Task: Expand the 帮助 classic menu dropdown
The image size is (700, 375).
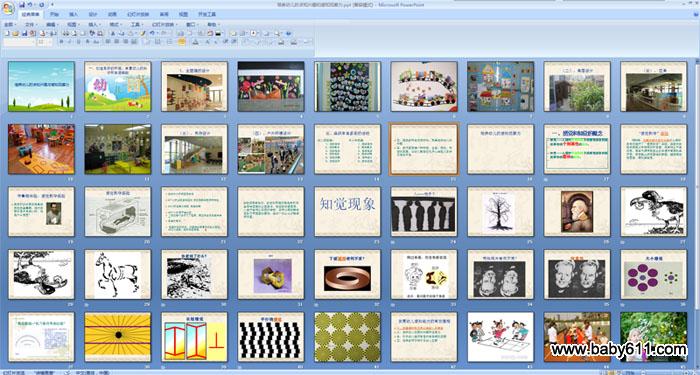Action: coord(214,25)
